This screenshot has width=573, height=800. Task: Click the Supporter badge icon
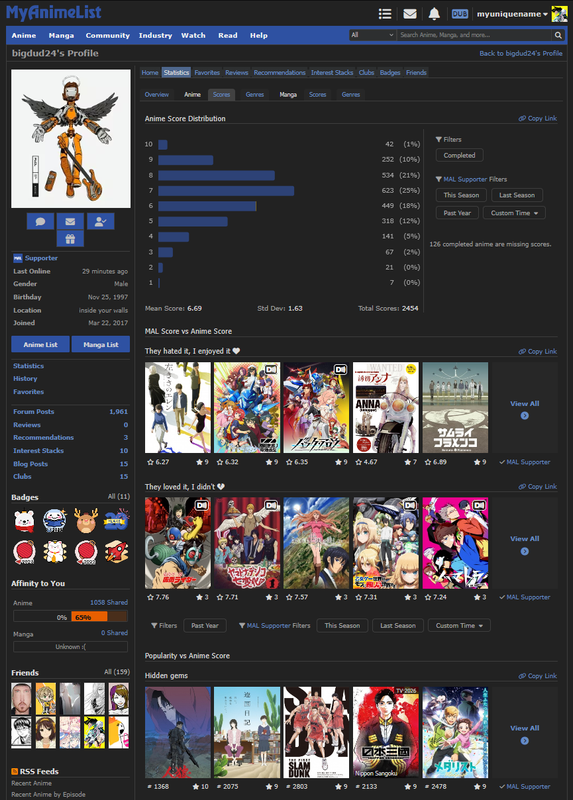click(18, 258)
